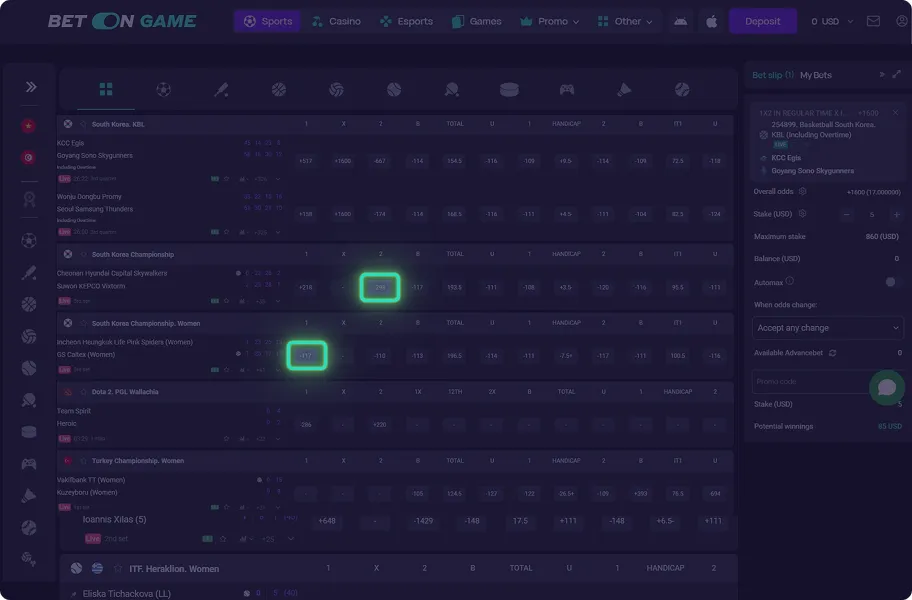The height and width of the screenshot is (600, 912).
Task: Open the messages envelope icon
Action: point(873,21)
